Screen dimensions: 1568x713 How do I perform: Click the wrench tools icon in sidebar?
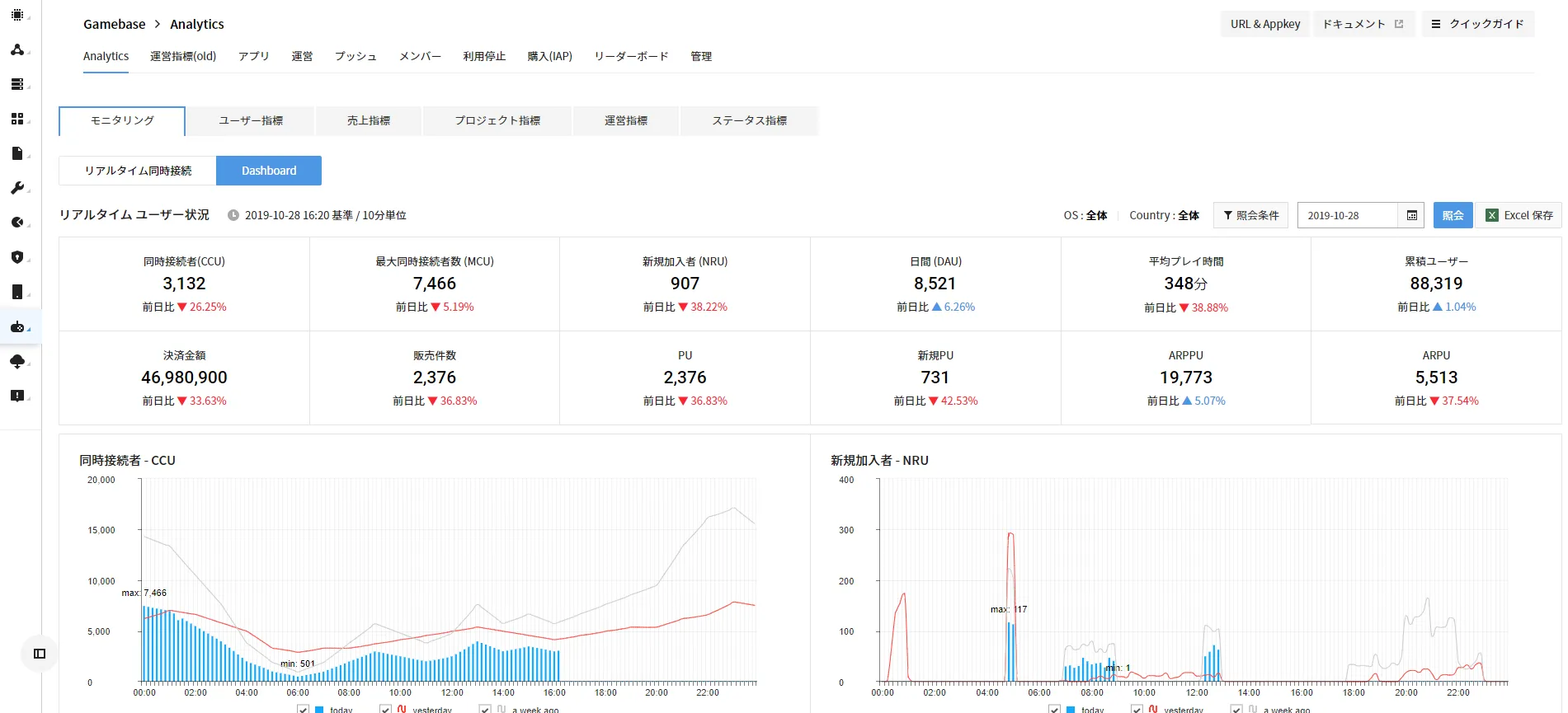[x=17, y=188]
